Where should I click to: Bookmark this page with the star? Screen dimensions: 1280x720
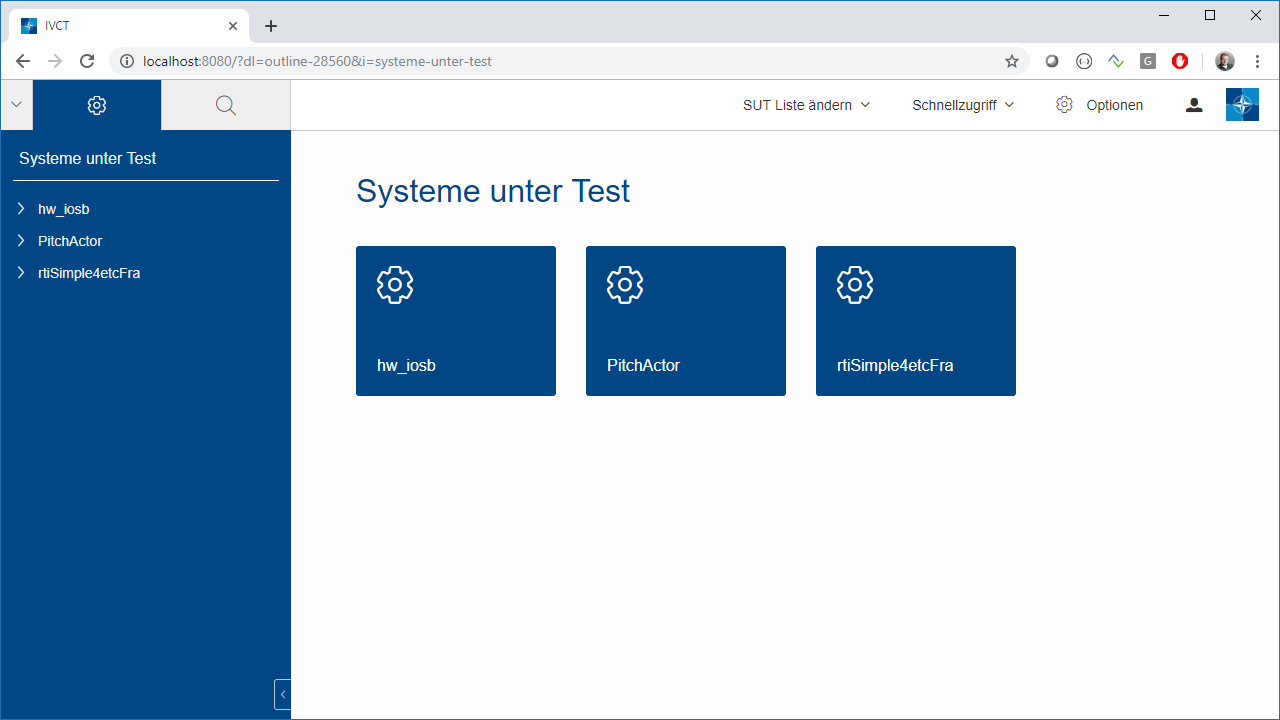click(1012, 61)
